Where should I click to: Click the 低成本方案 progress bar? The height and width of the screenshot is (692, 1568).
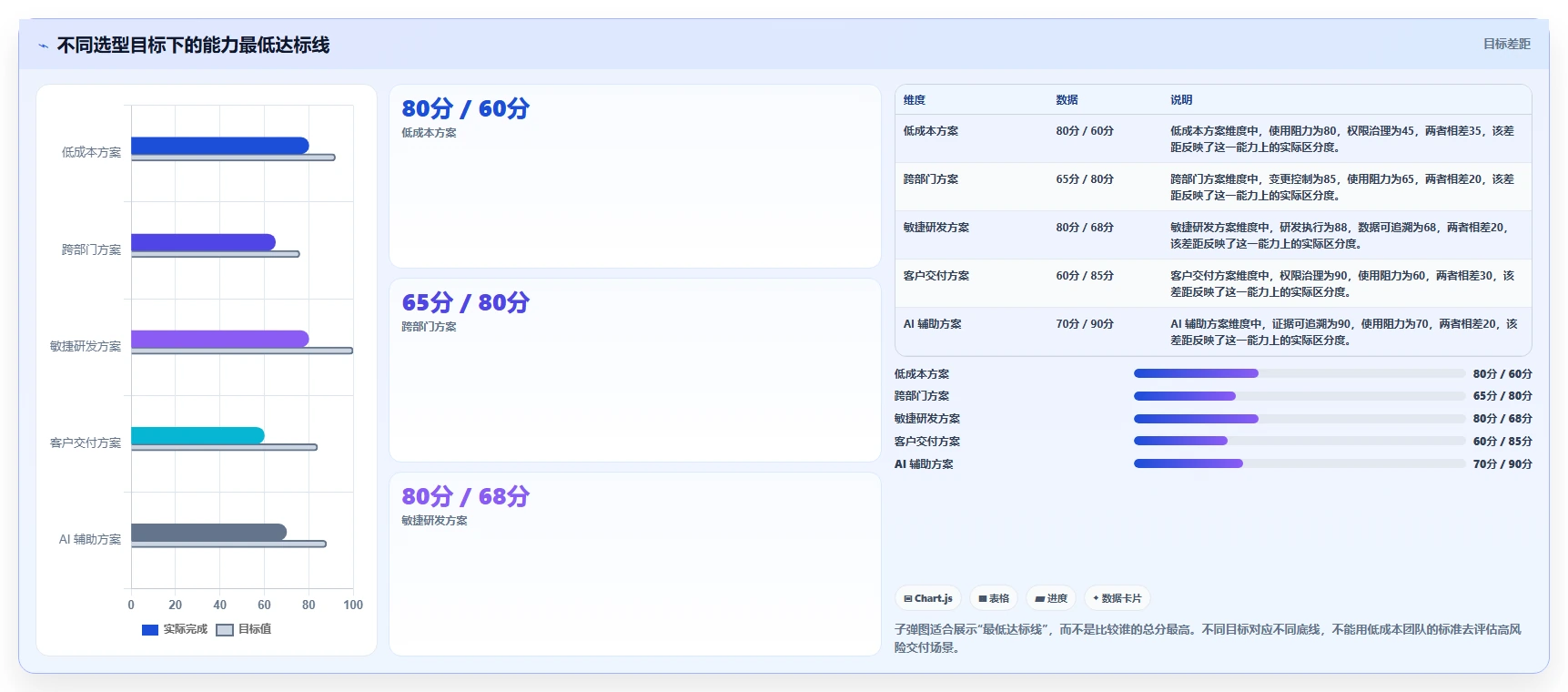(1300, 373)
